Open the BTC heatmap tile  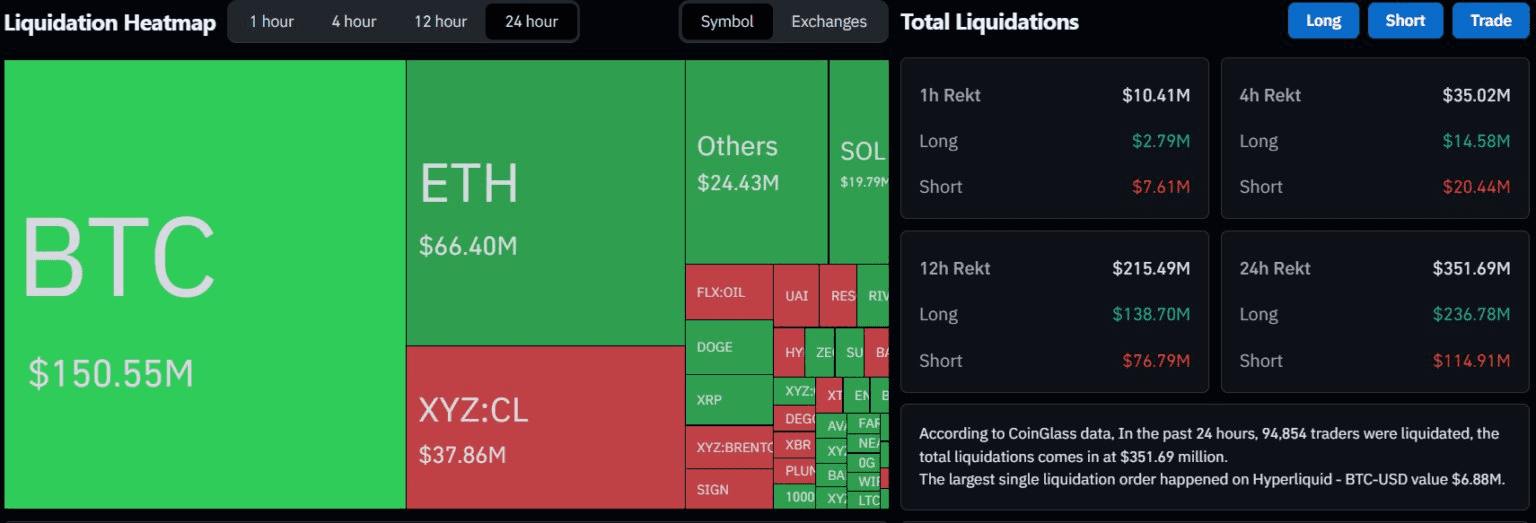[x=205, y=284]
